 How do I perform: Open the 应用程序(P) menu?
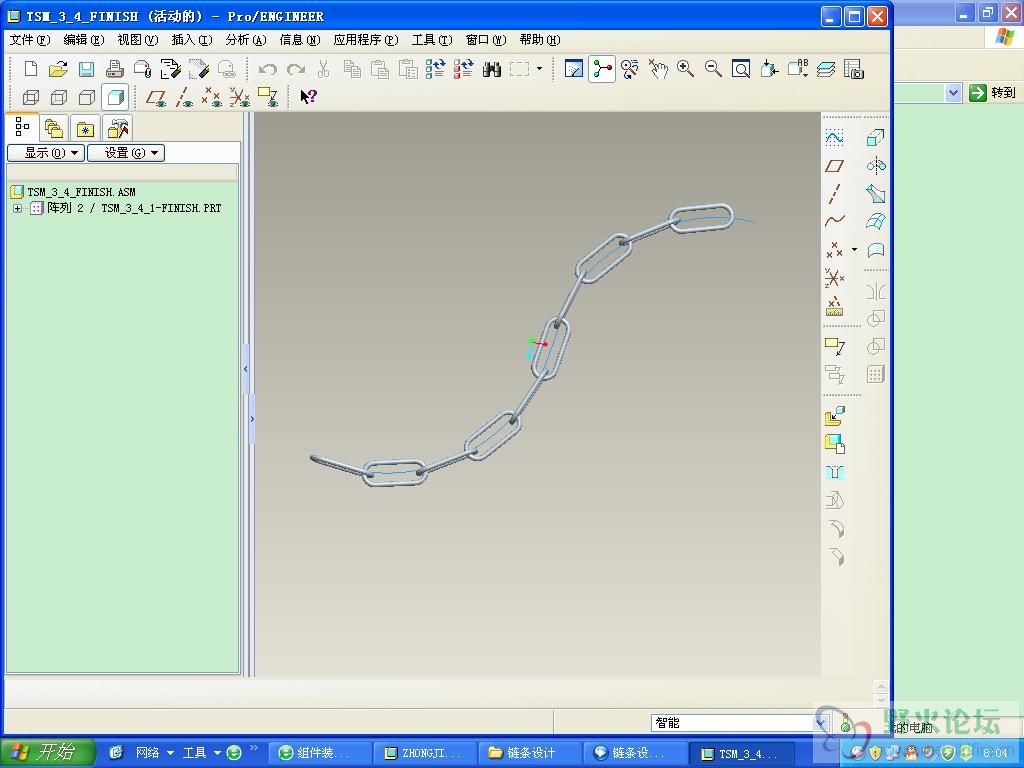[366, 40]
